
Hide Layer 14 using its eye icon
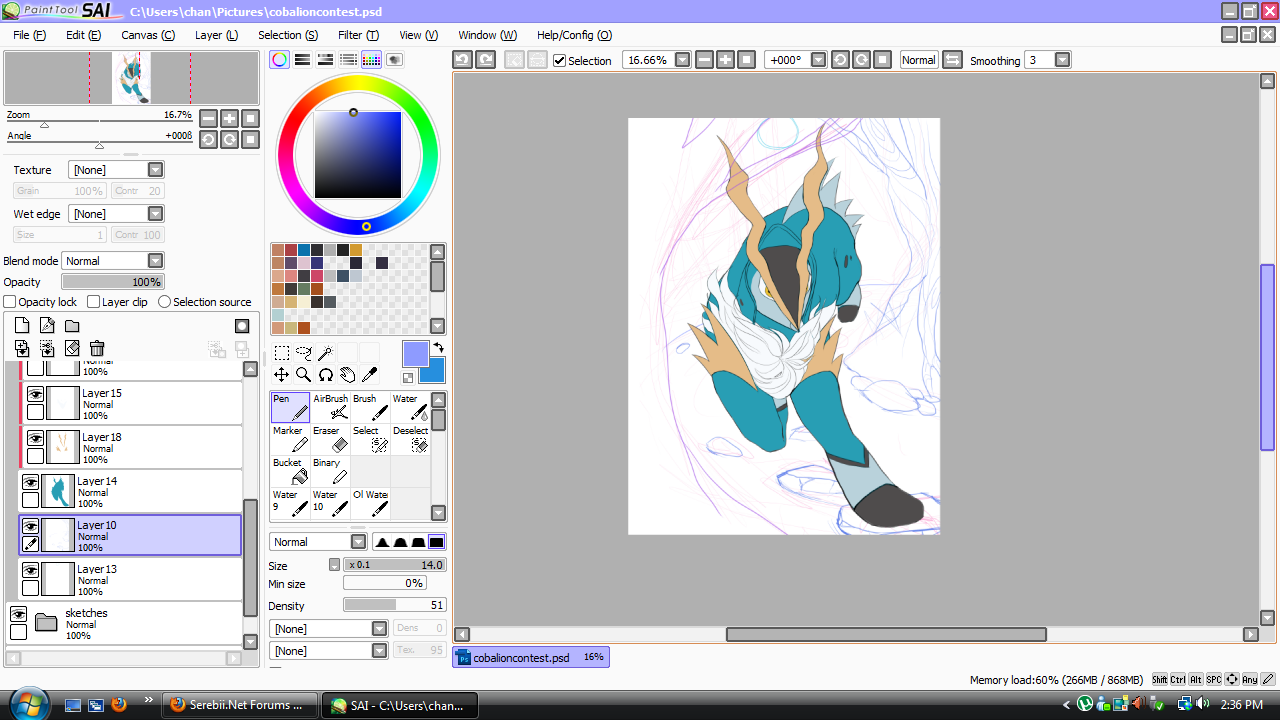(x=31, y=482)
